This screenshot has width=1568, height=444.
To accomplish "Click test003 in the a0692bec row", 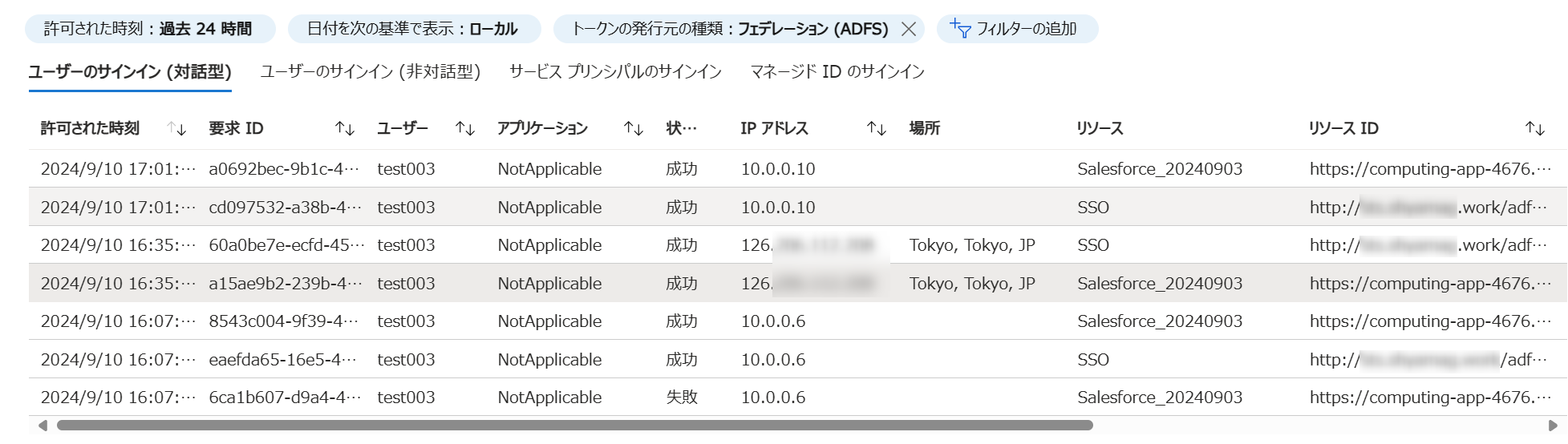I will pos(407,169).
